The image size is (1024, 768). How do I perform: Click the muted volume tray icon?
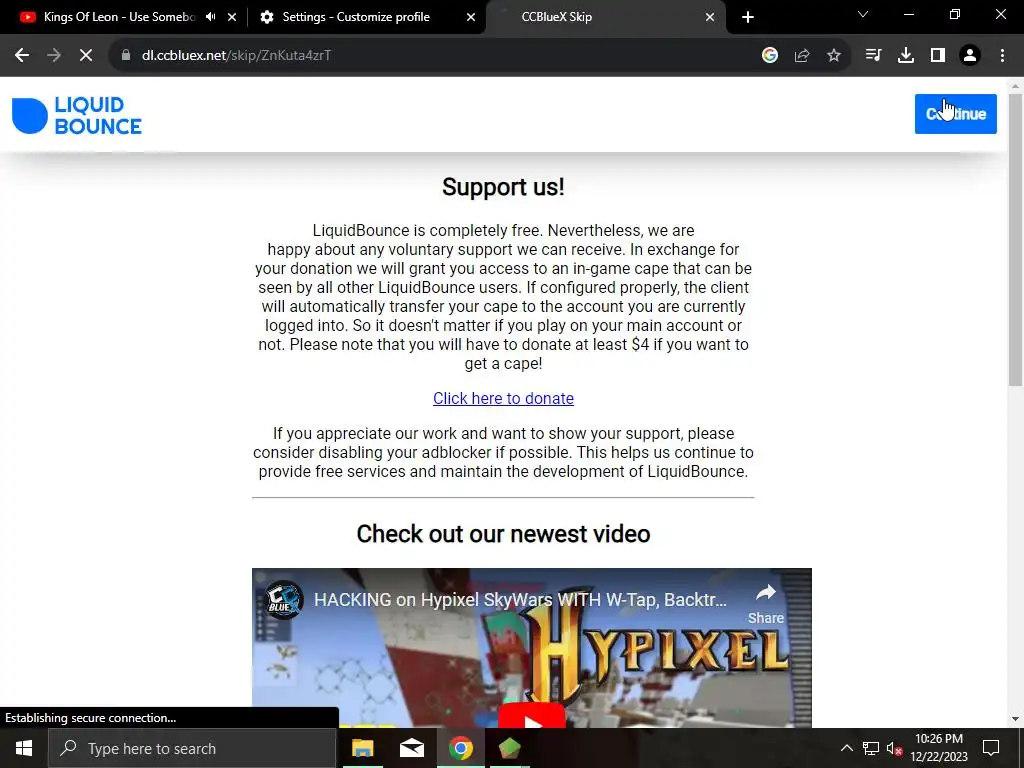pyautogui.click(x=894, y=748)
